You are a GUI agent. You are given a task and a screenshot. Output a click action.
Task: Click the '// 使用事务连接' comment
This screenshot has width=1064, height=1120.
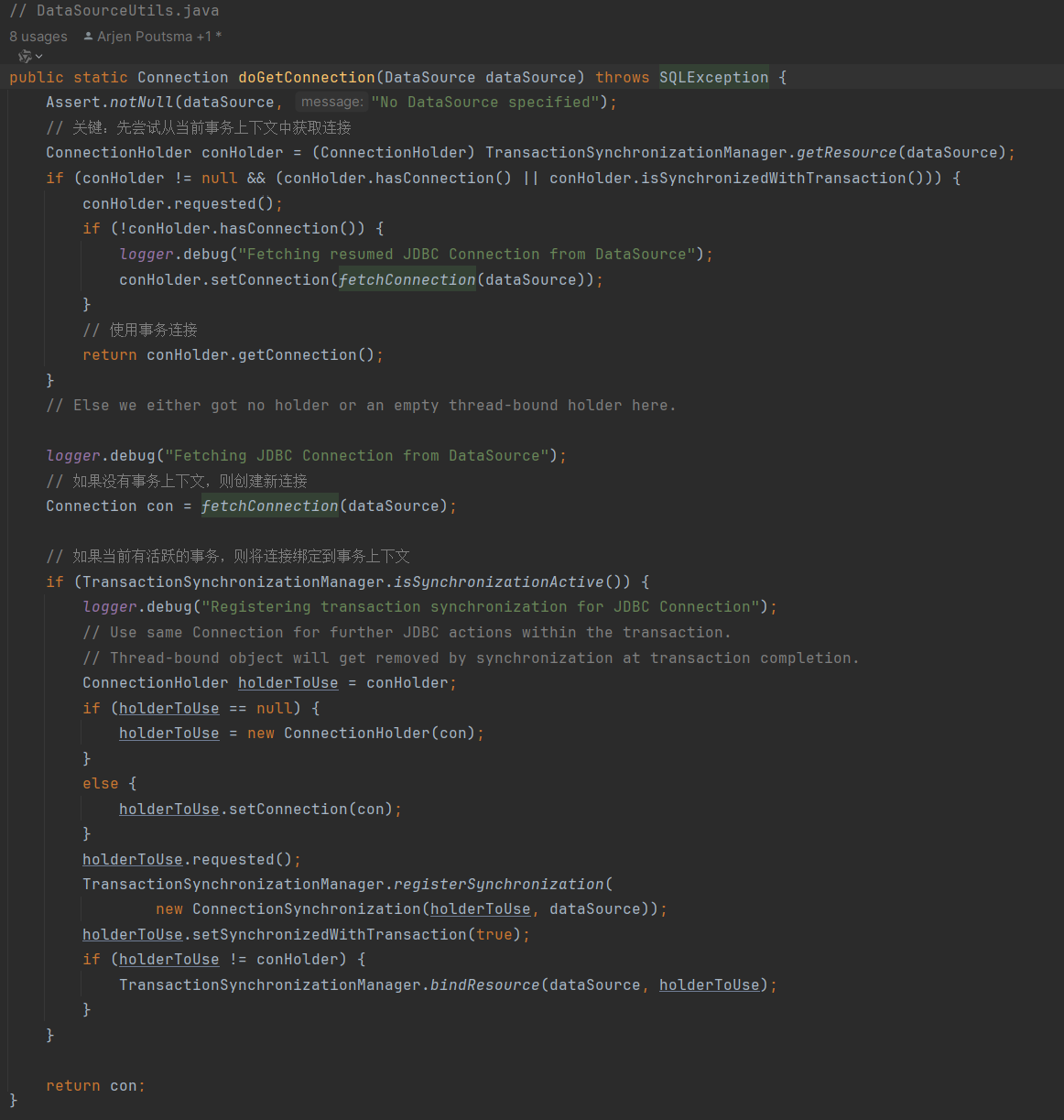[140, 330]
